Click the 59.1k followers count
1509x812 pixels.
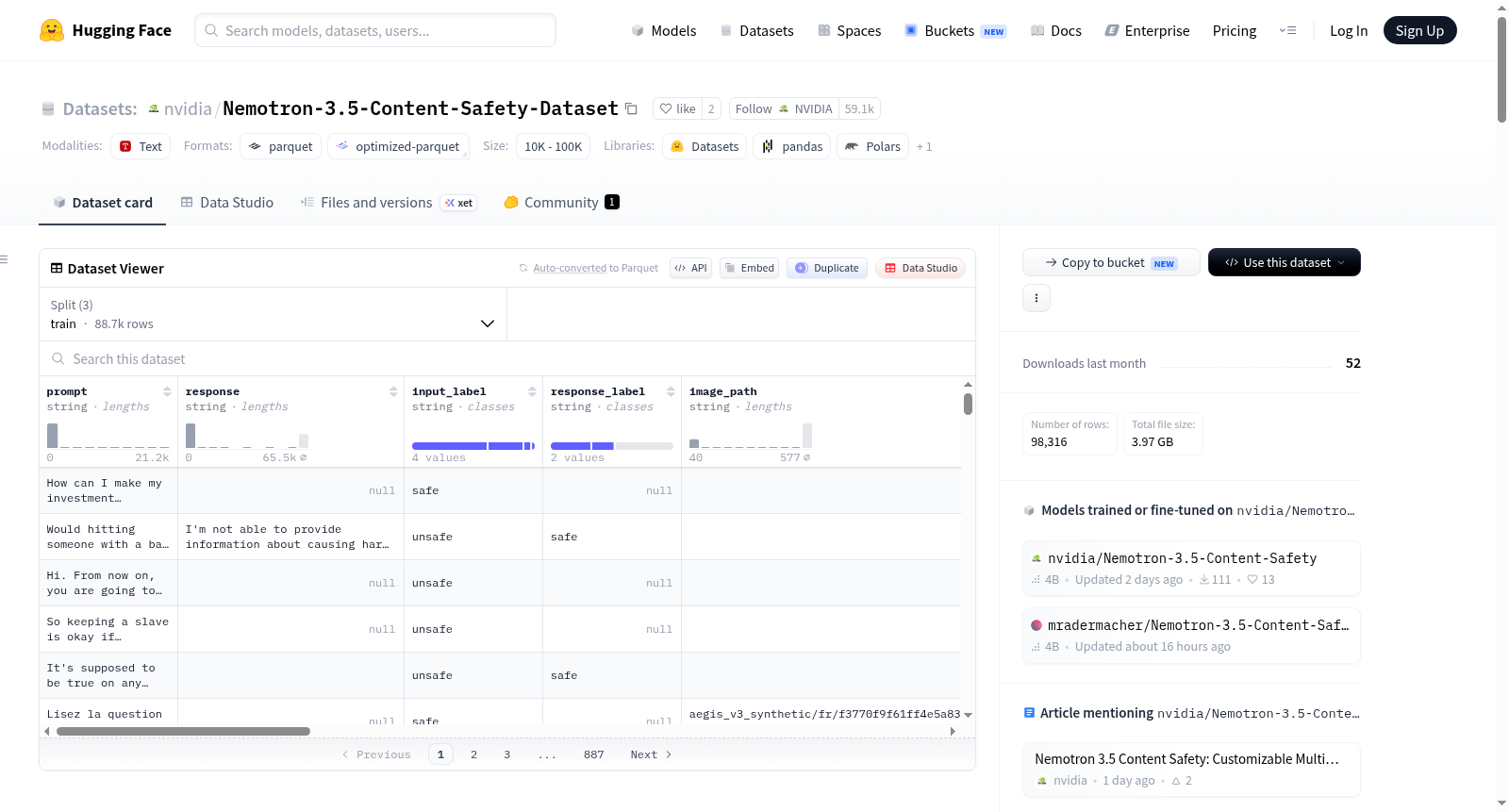(x=859, y=108)
